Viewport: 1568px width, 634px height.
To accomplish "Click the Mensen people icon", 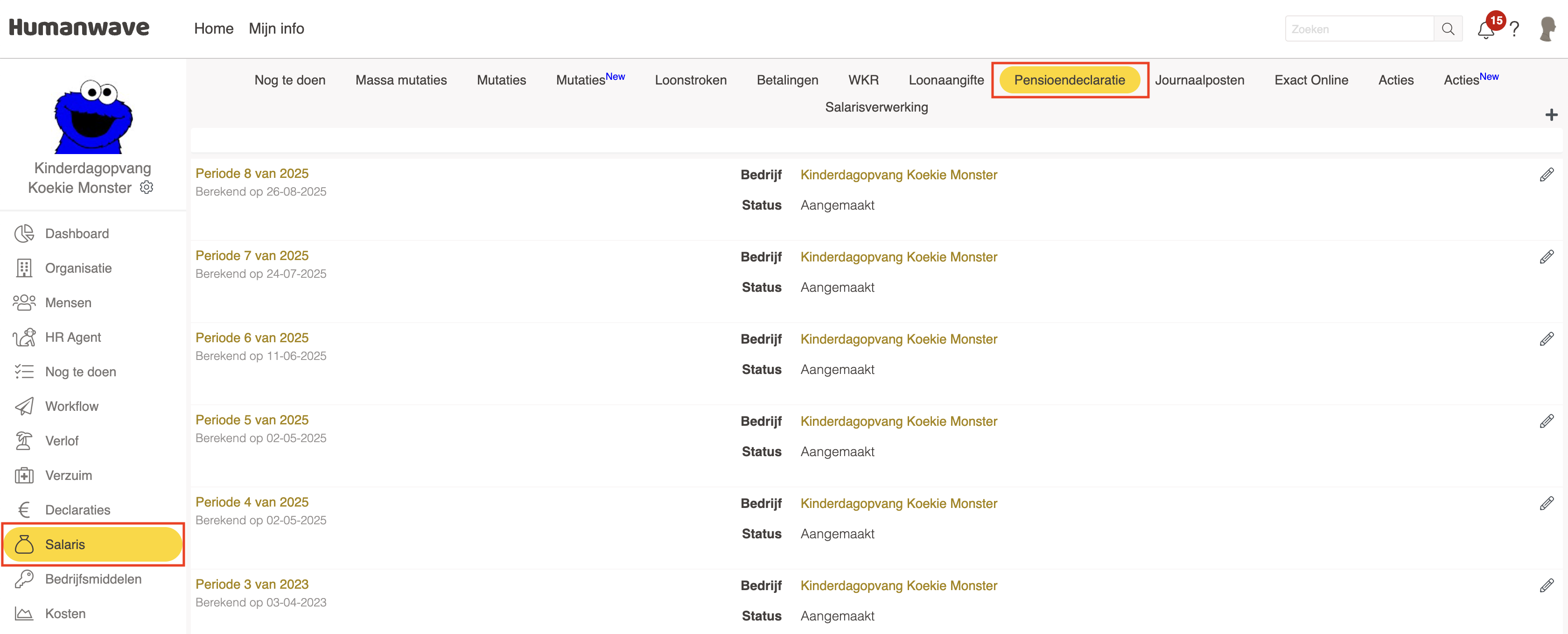I will (x=24, y=303).
